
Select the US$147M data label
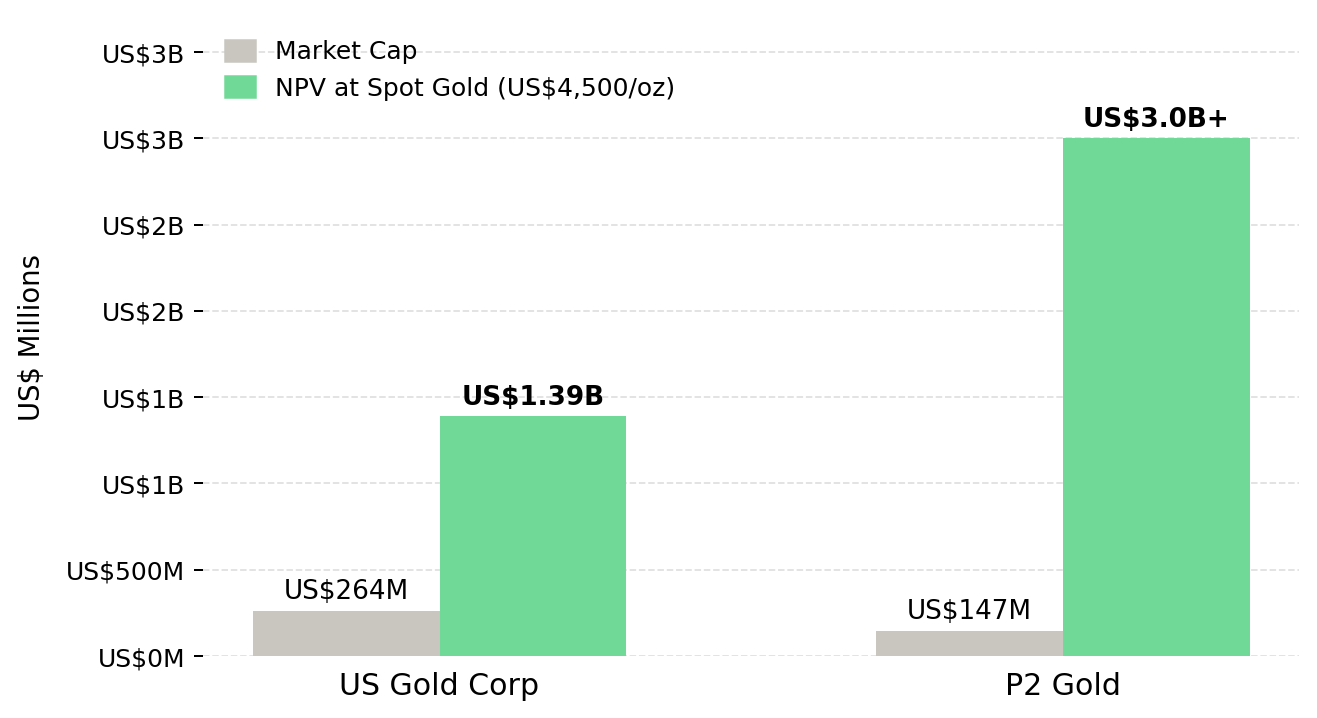coord(969,610)
